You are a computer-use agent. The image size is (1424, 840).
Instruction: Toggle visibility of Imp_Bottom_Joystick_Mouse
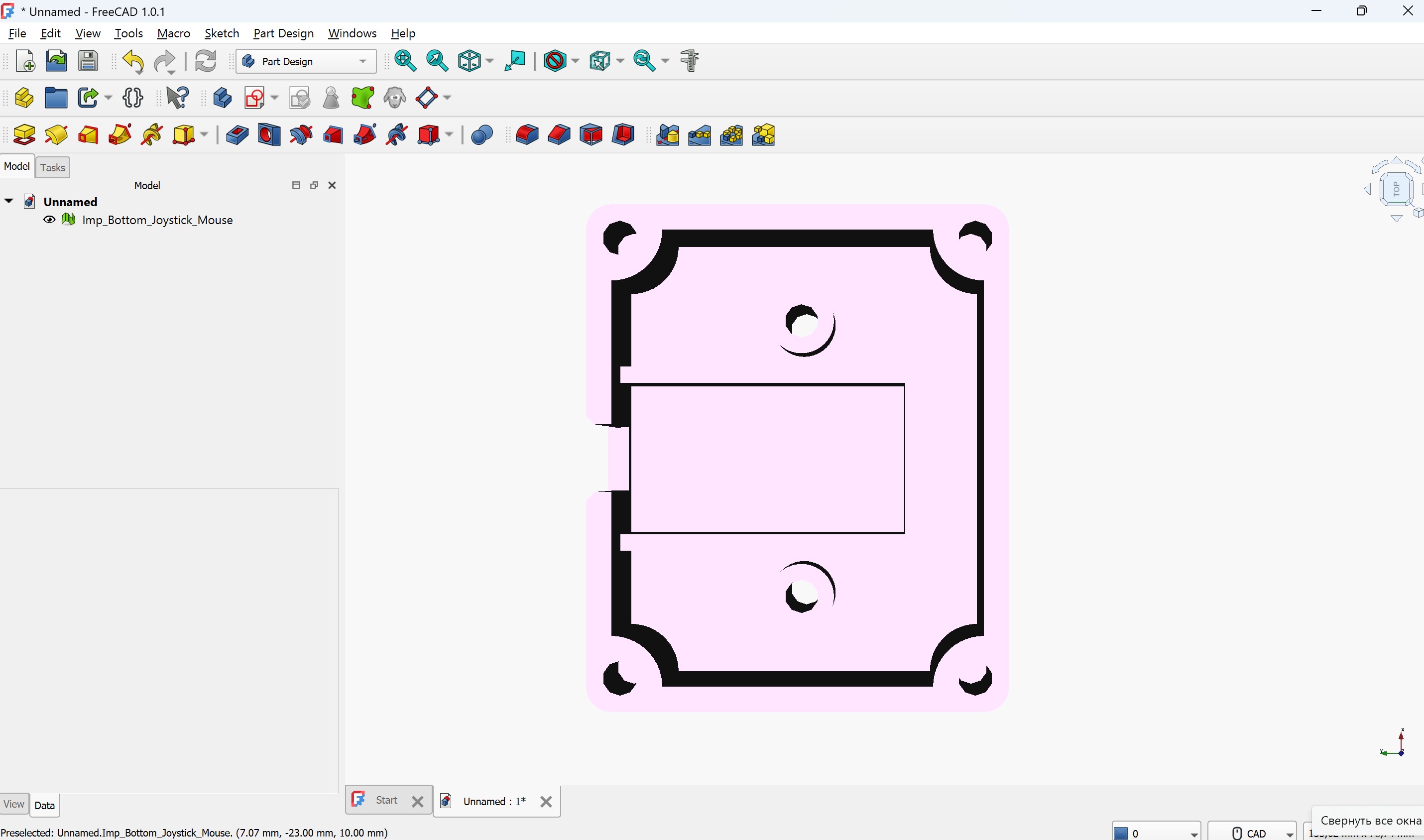[49, 220]
